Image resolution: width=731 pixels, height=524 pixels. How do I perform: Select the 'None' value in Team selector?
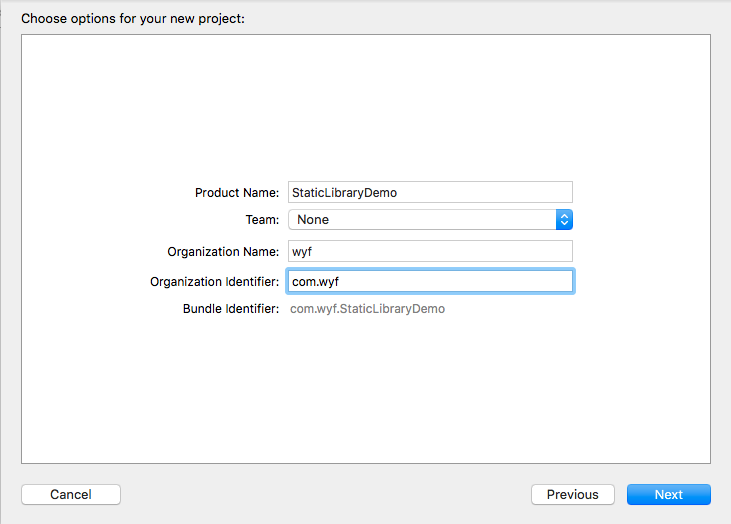313,219
